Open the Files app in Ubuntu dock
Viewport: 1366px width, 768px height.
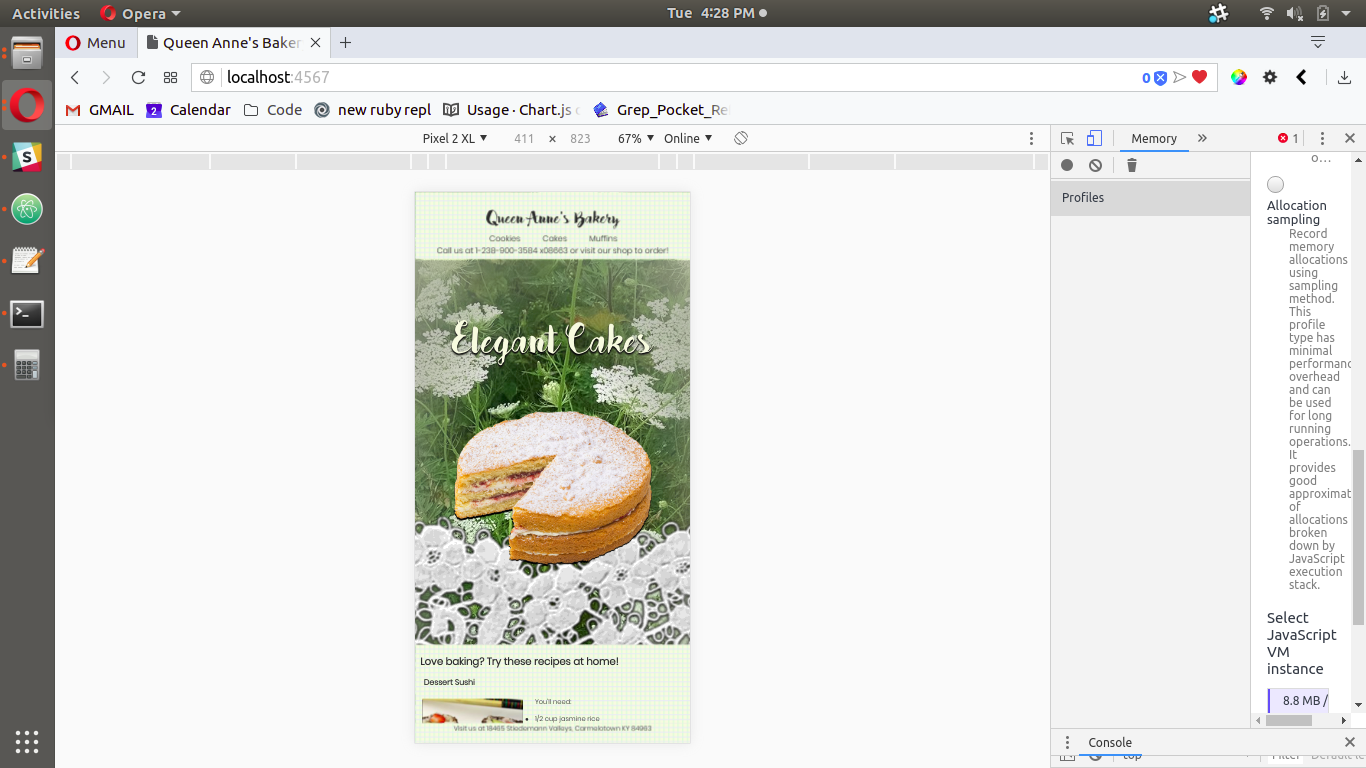tap(27, 52)
